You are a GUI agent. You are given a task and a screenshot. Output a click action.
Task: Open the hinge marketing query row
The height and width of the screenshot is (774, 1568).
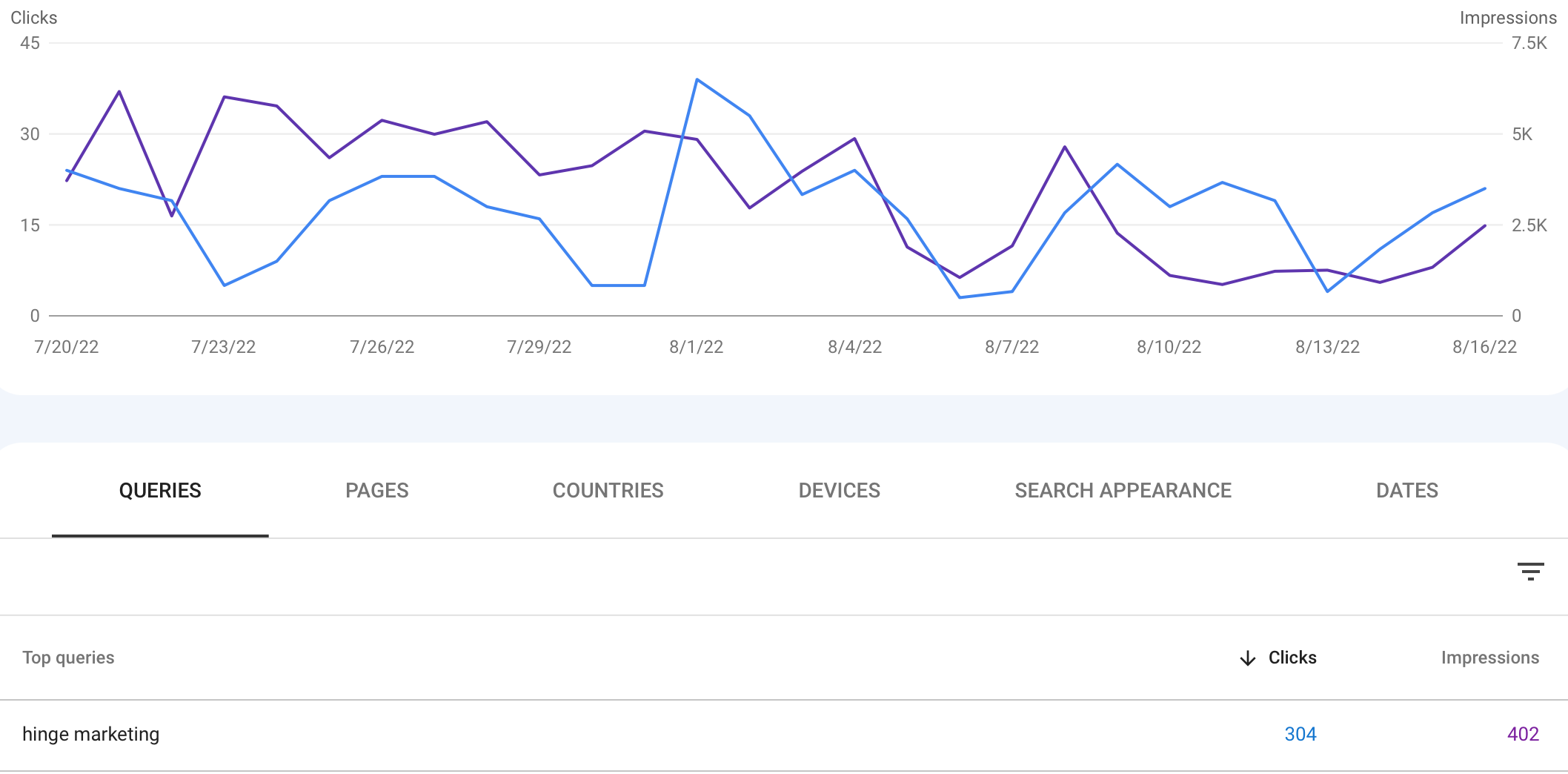click(784, 735)
